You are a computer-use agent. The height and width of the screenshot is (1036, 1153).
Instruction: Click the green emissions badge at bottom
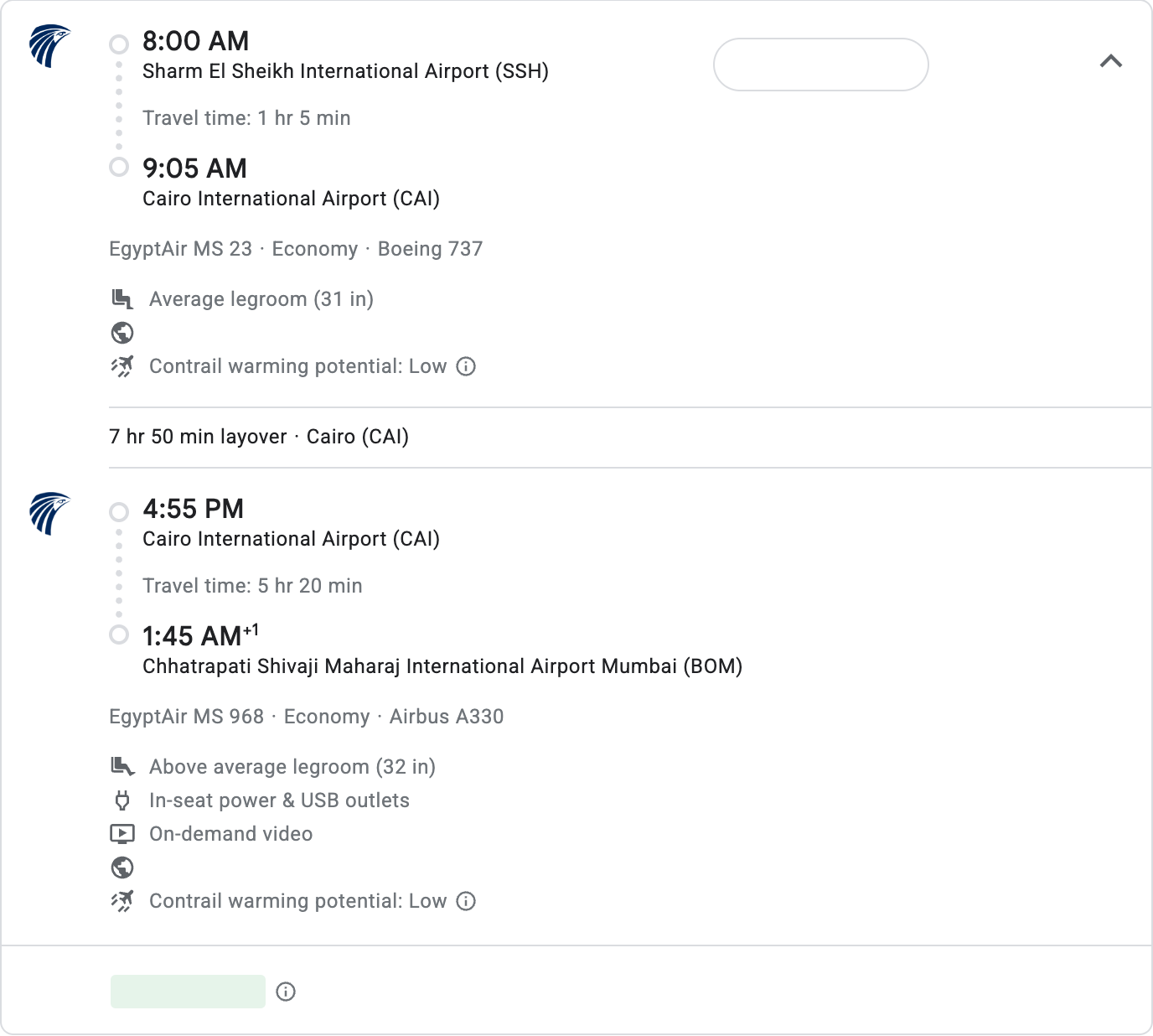click(x=188, y=992)
